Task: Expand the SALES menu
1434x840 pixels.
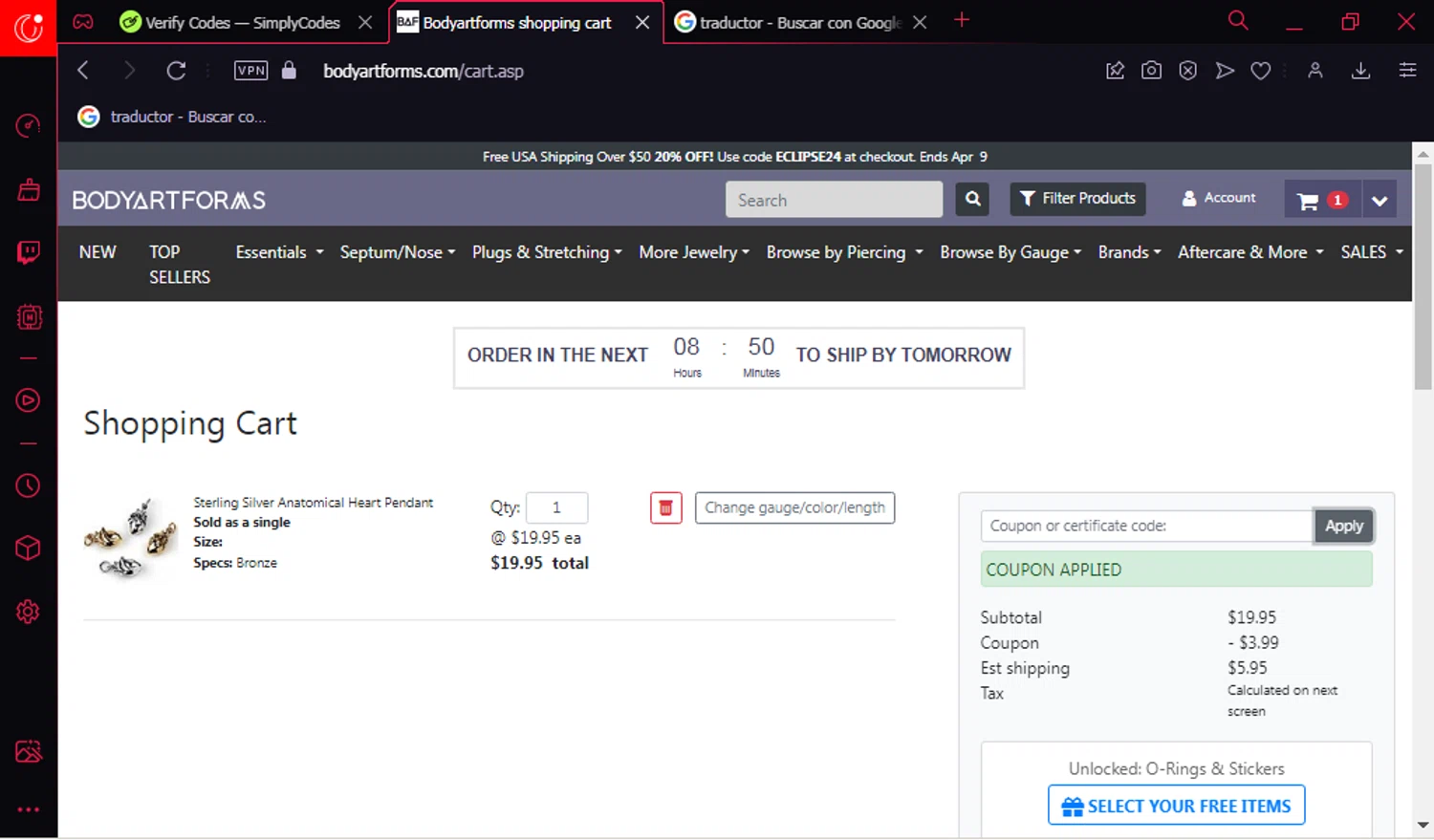Action: coord(1372,252)
